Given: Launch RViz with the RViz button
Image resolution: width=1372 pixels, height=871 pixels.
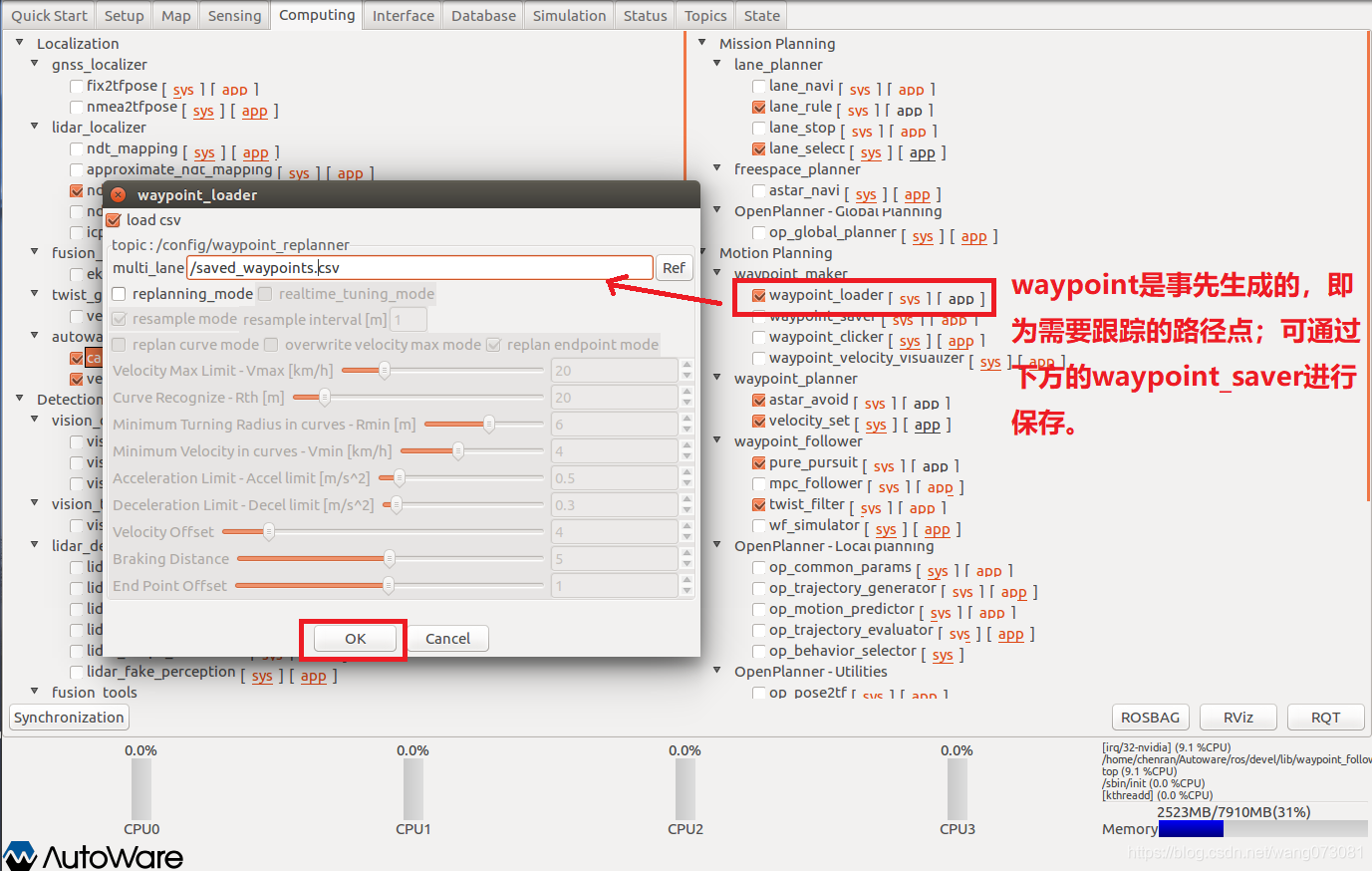Looking at the screenshot, I should coord(1238,718).
